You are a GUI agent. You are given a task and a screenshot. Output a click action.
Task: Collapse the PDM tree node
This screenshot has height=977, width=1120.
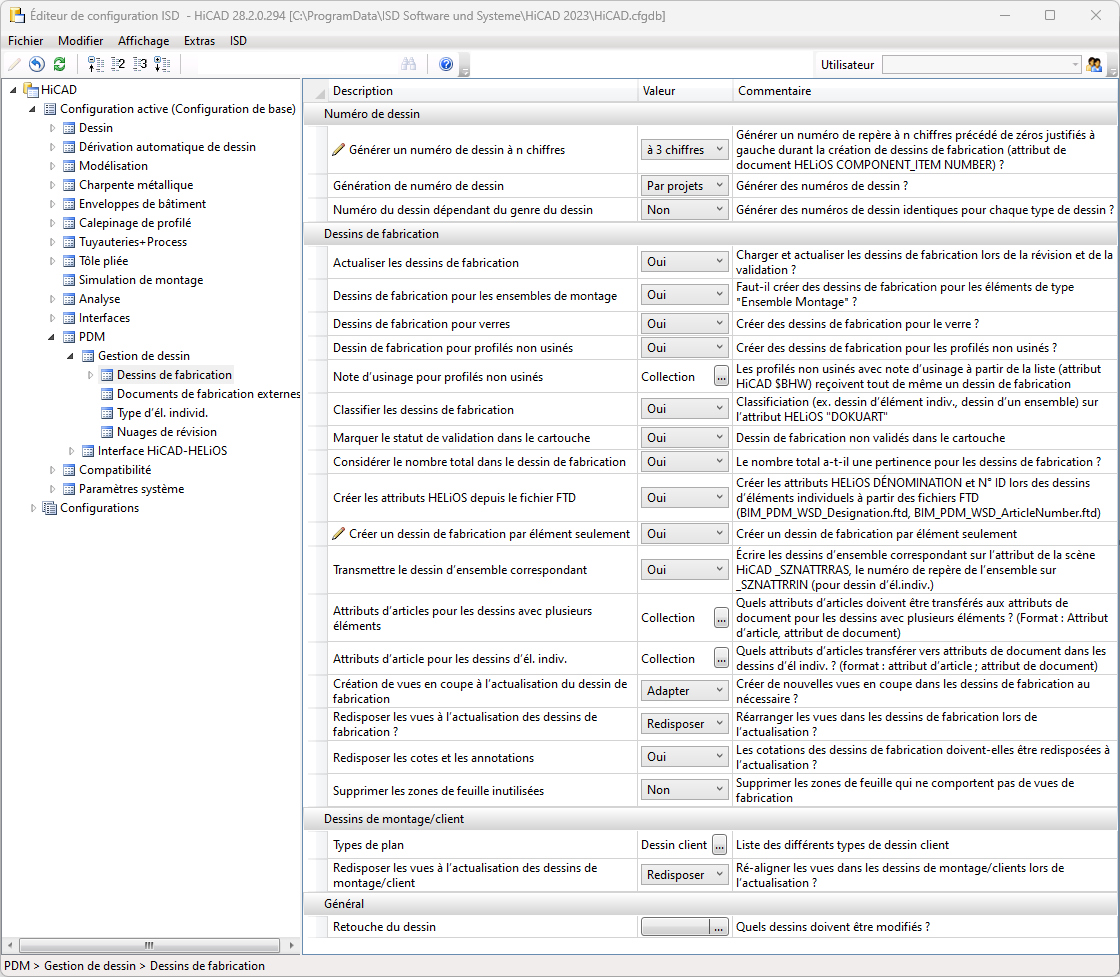tap(51, 337)
